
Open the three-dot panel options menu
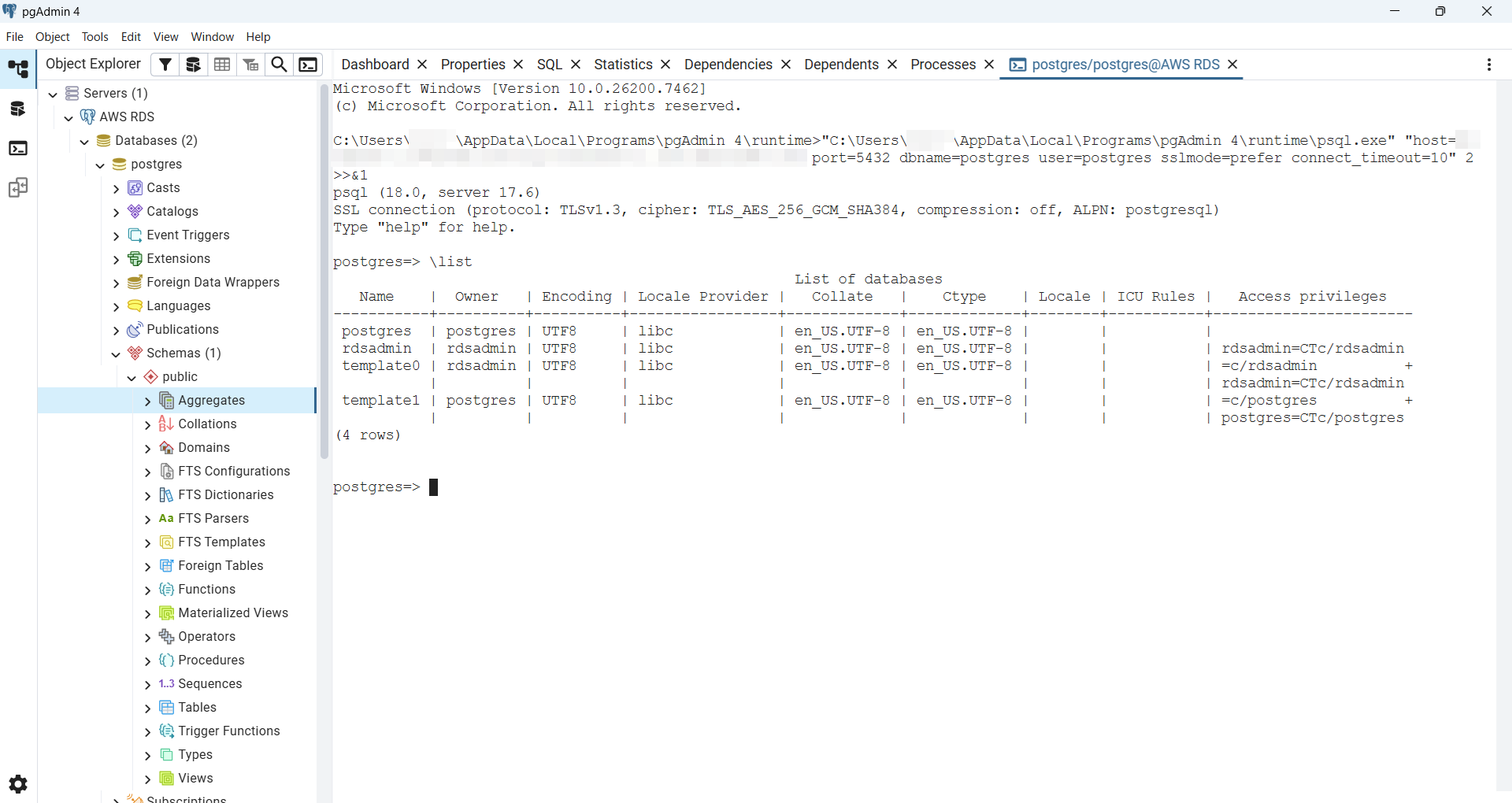point(1488,65)
